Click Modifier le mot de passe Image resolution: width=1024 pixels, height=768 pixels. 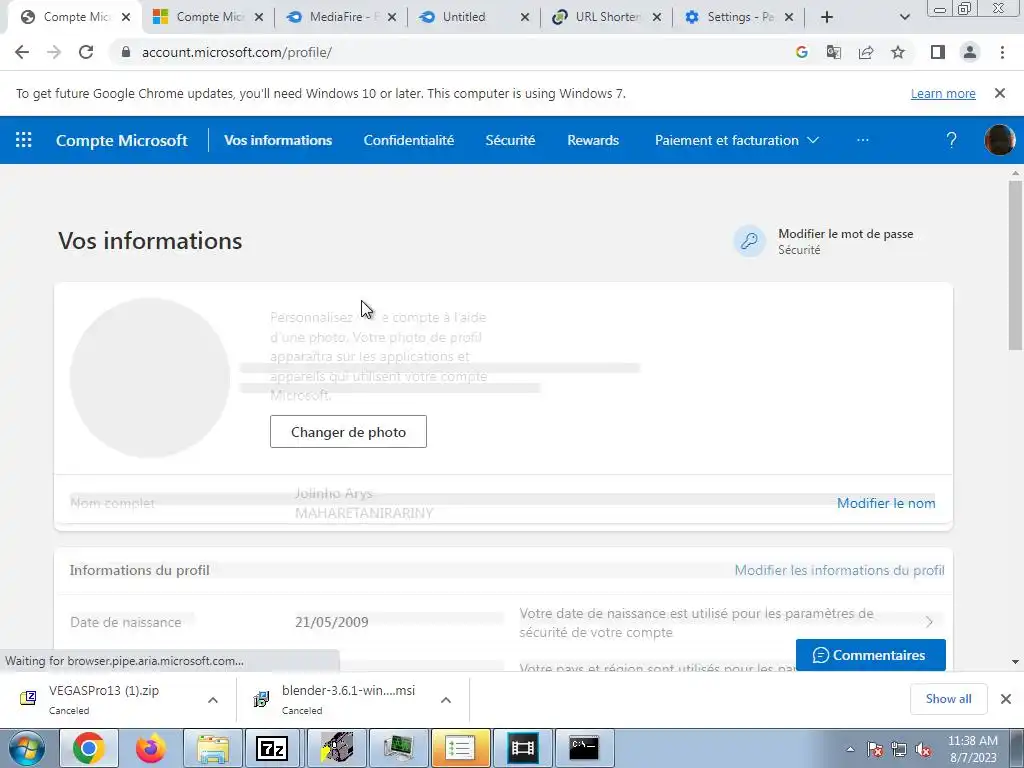tap(846, 234)
